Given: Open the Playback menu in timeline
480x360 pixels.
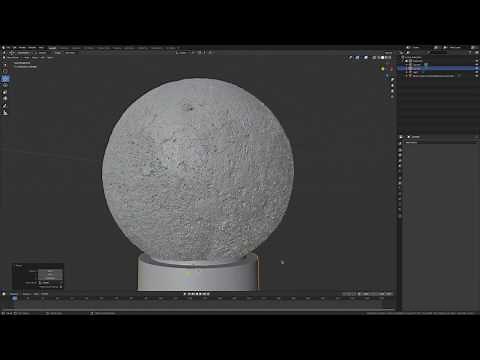Looking at the screenshot, I should point(14,294).
